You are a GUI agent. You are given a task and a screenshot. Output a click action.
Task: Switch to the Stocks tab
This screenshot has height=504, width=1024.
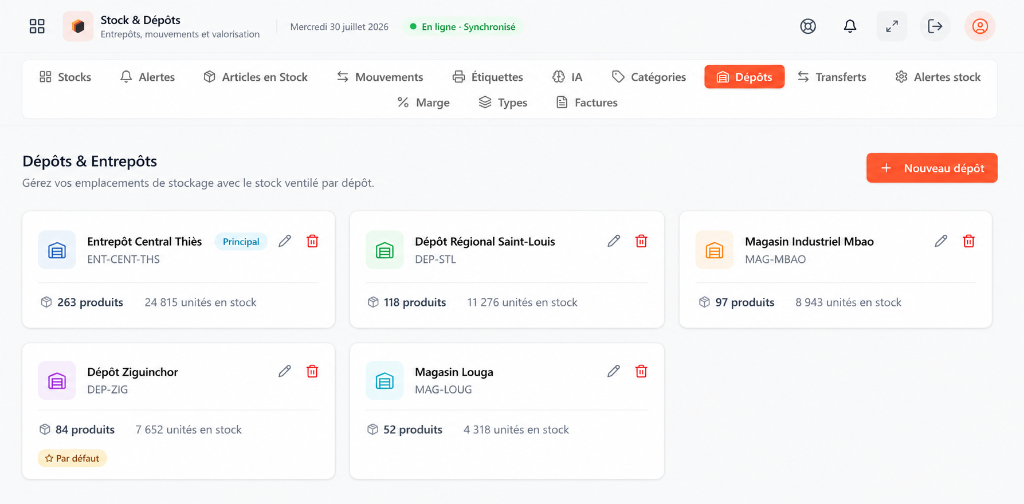65,77
